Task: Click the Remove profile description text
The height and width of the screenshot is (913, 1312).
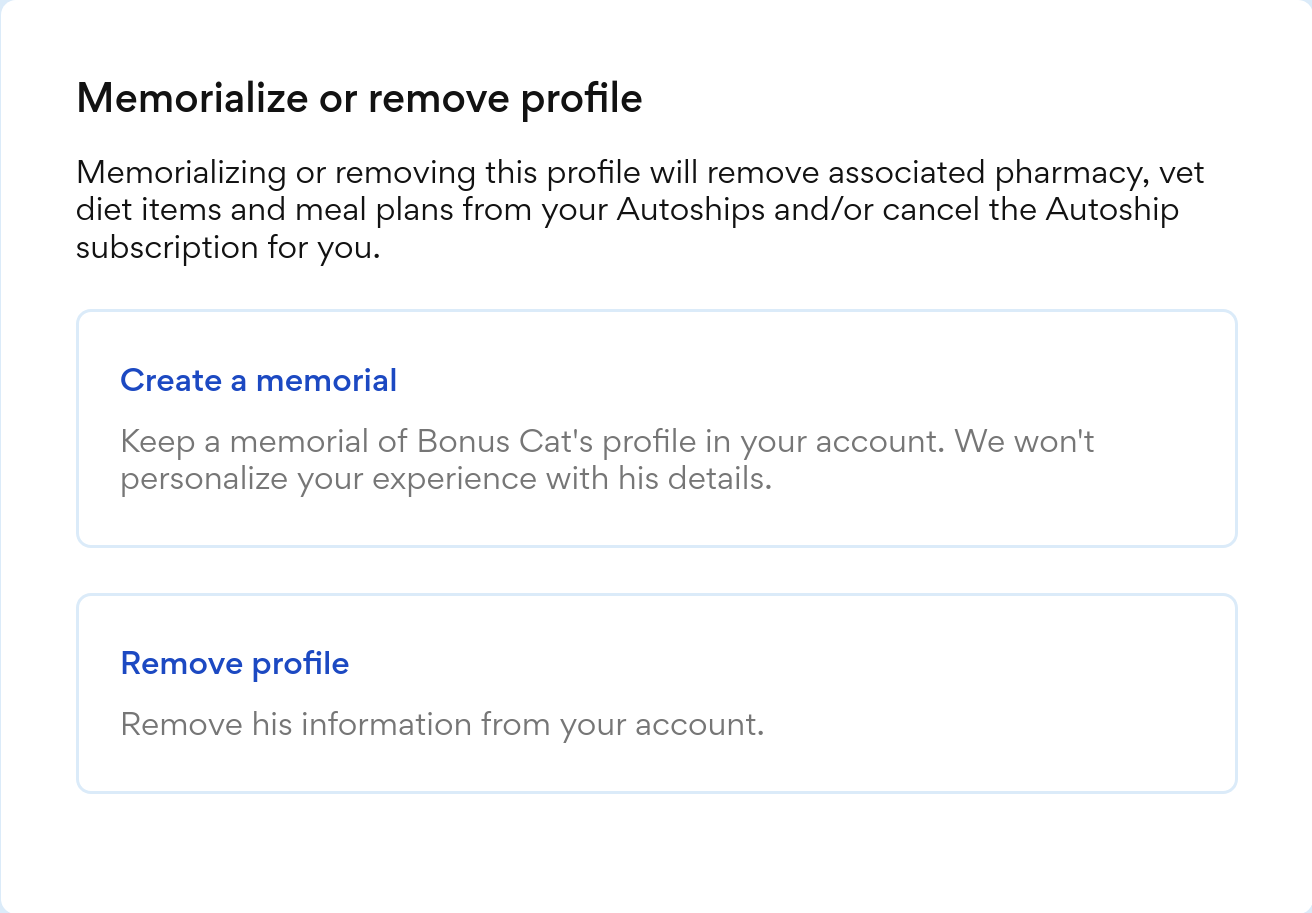Action: [442, 724]
